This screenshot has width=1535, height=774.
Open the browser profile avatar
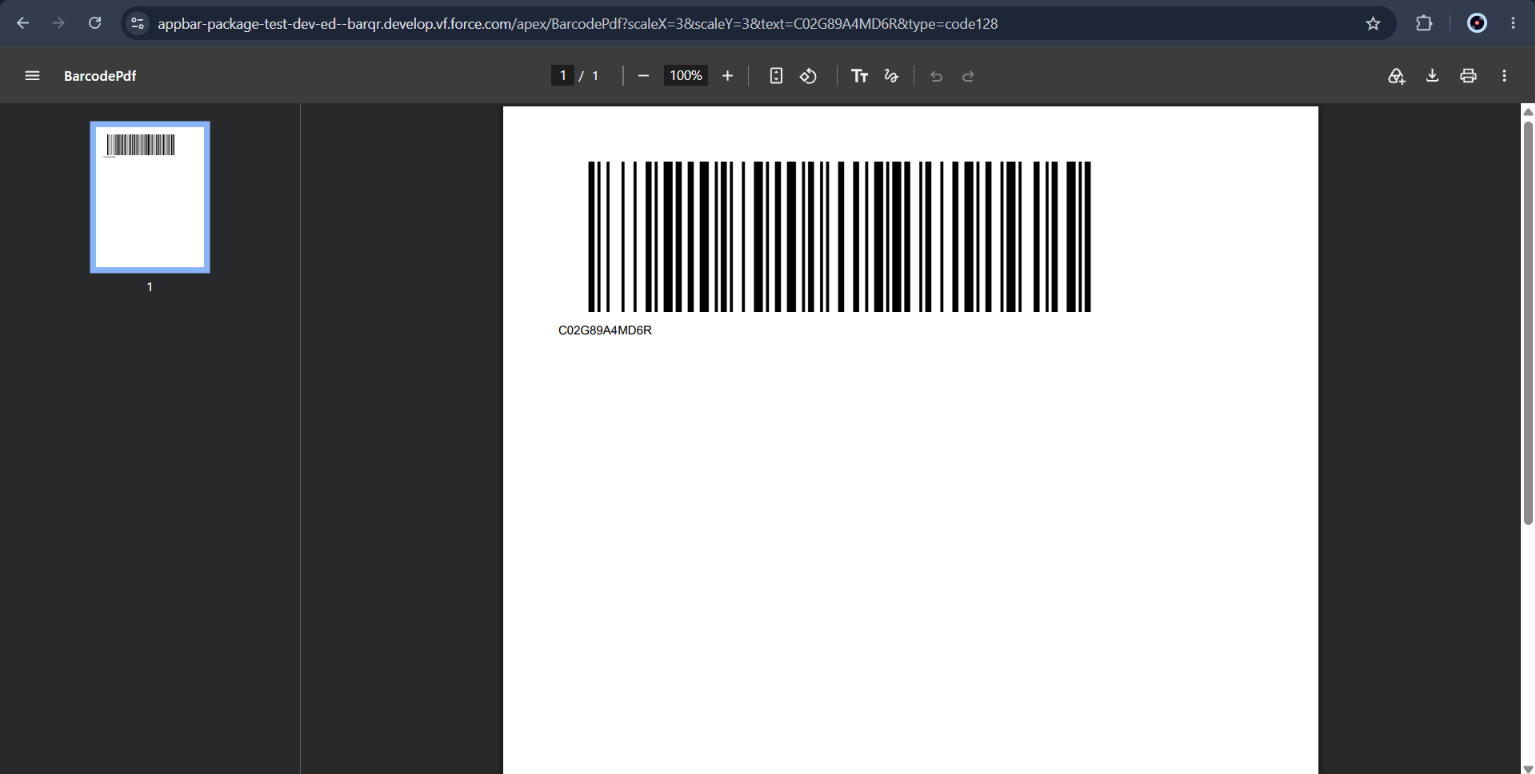coord(1477,23)
